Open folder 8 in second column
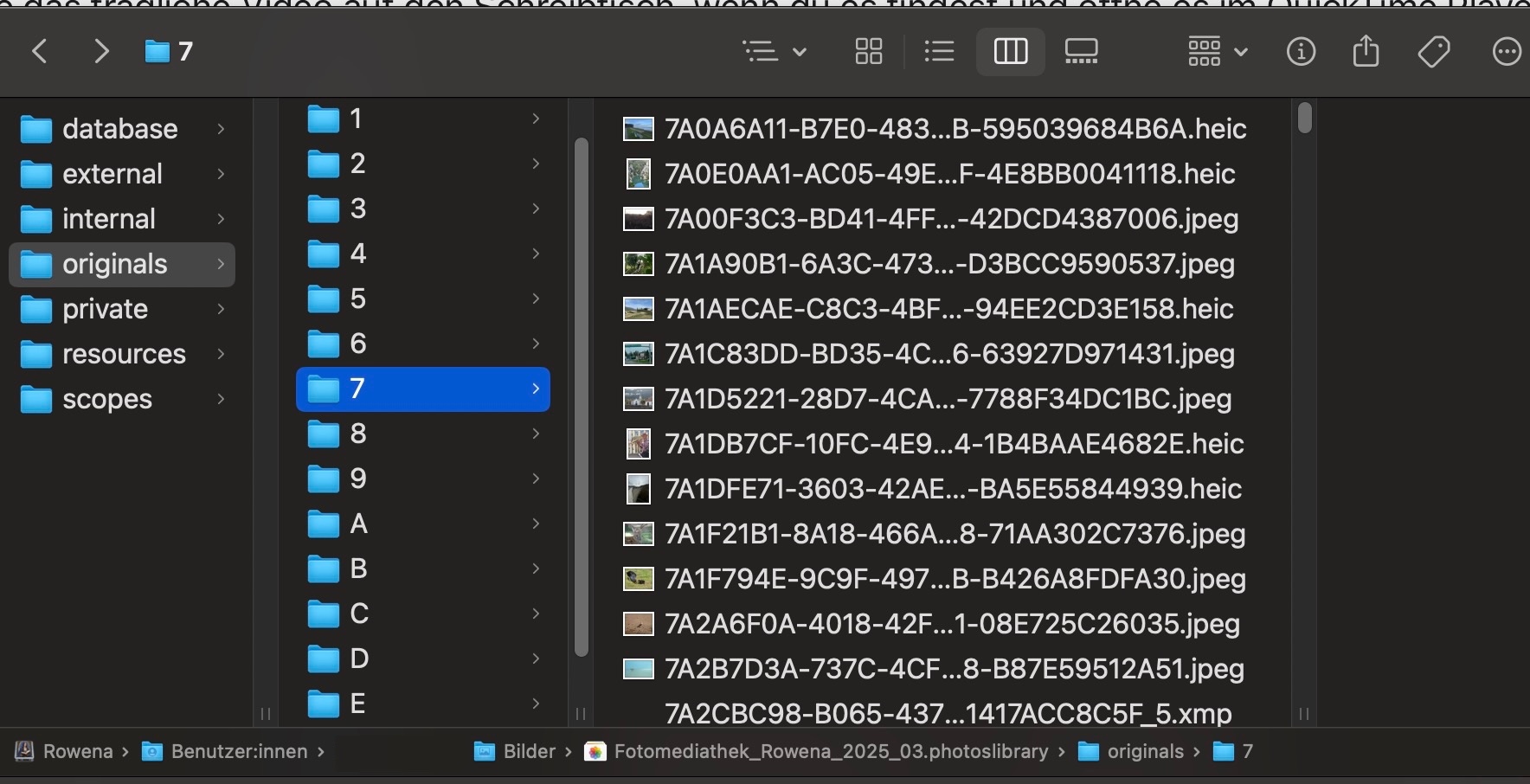Screen dimensions: 1530x784 click(358, 434)
